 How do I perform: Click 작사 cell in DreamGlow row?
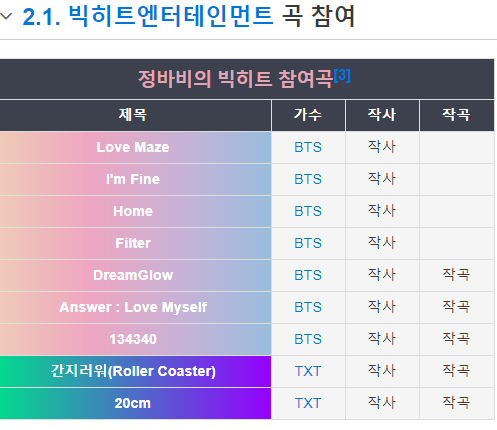(382, 275)
